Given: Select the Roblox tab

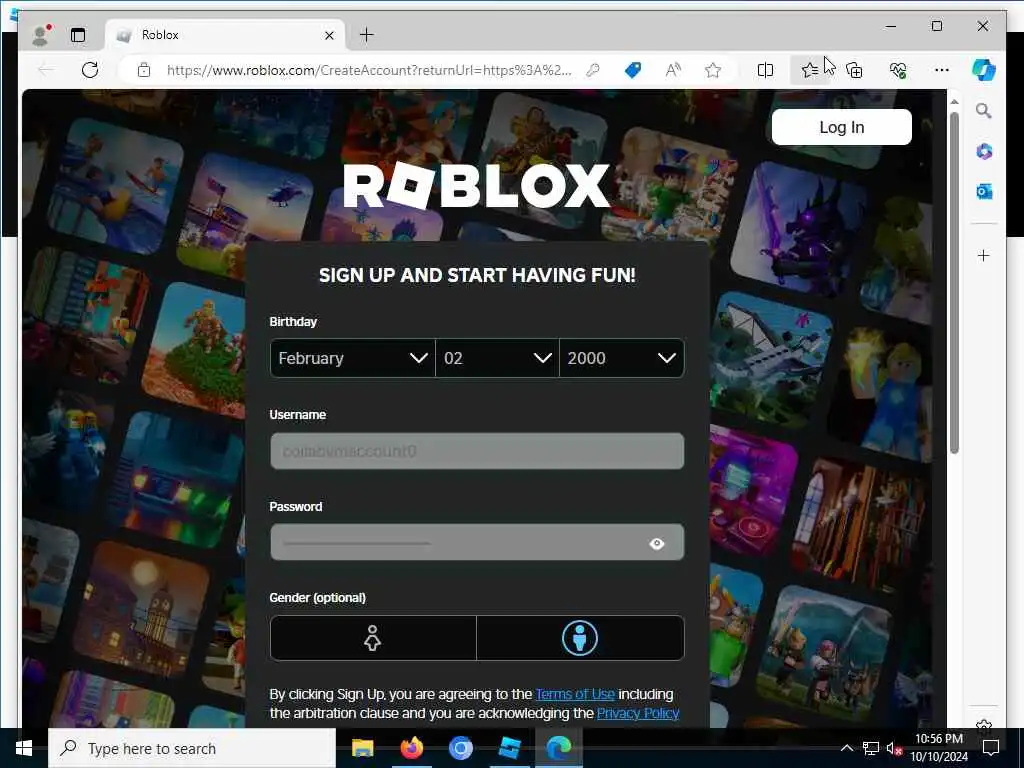Looking at the screenshot, I should tap(225, 35).
